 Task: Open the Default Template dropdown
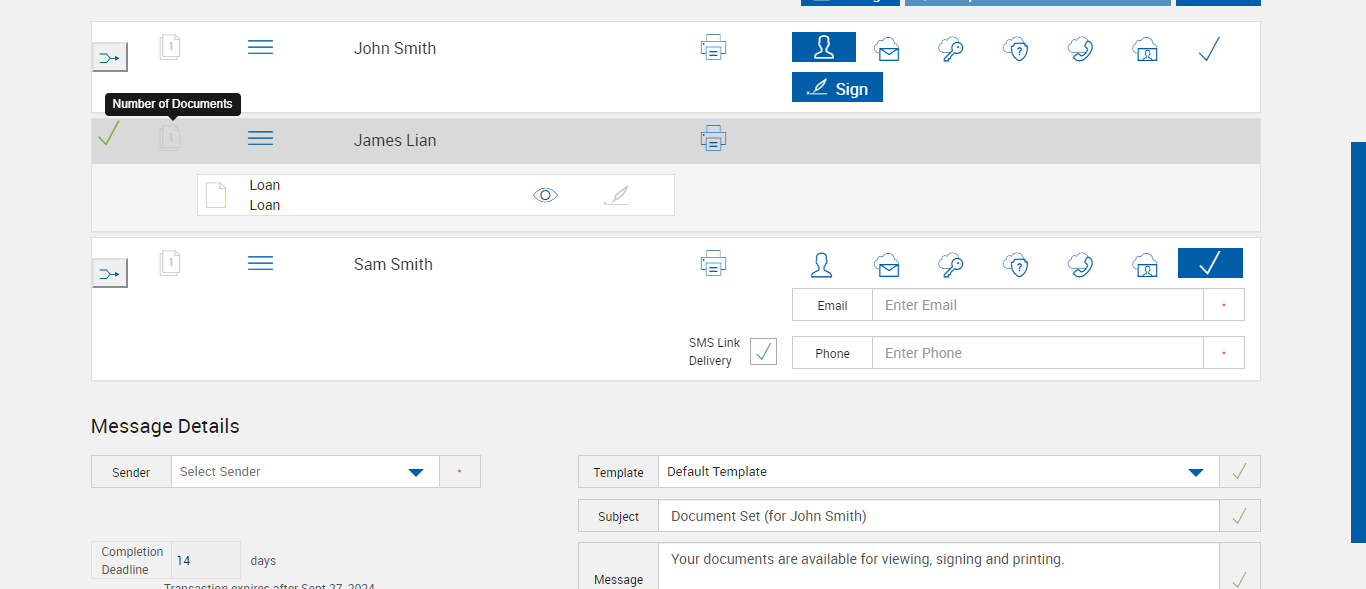(x=1195, y=472)
